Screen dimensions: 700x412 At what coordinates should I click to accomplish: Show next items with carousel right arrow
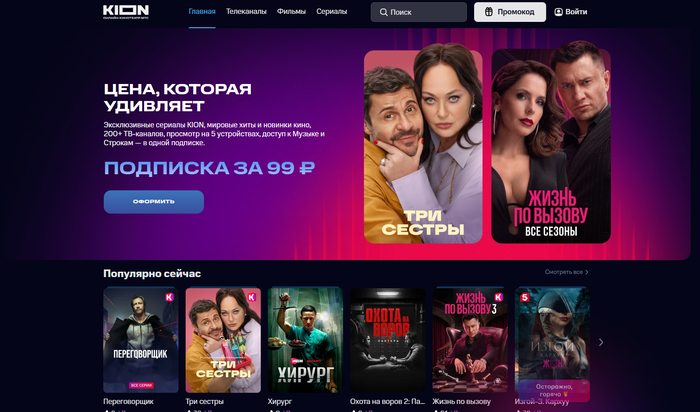[x=601, y=342]
